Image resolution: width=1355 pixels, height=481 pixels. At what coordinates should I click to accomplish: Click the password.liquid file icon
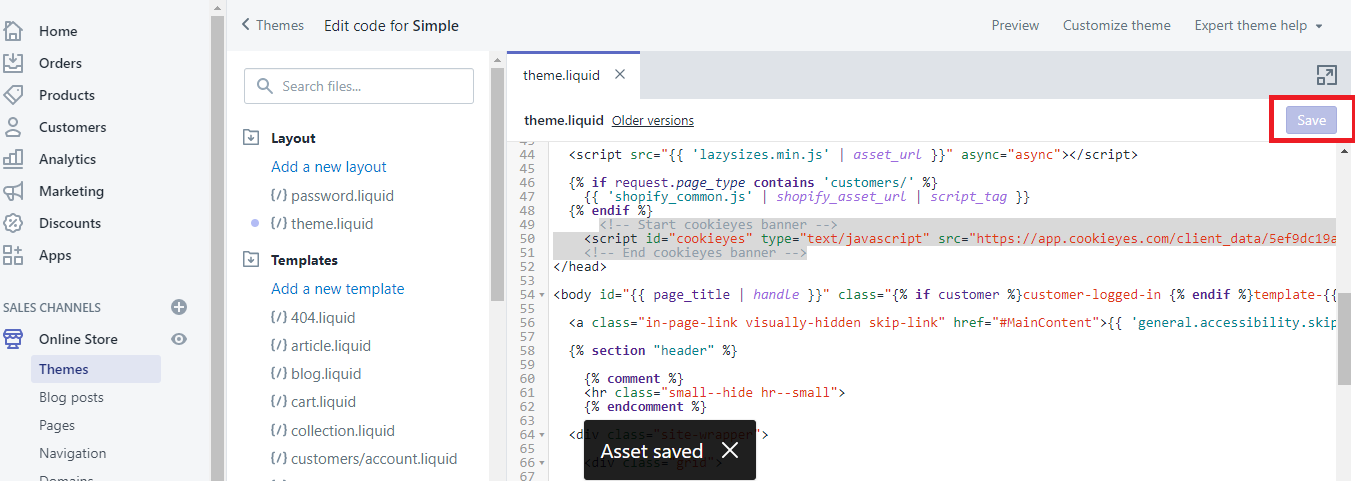point(279,195)
